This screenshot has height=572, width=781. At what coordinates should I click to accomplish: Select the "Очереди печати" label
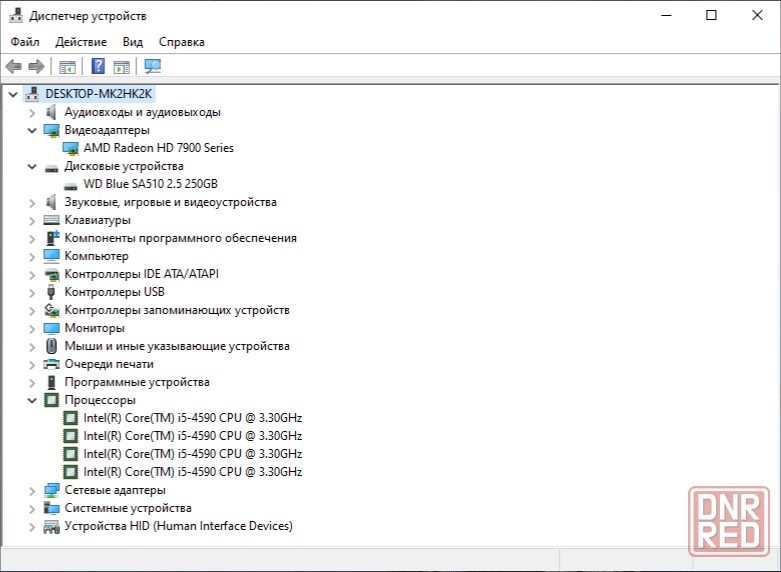[109, 364]
